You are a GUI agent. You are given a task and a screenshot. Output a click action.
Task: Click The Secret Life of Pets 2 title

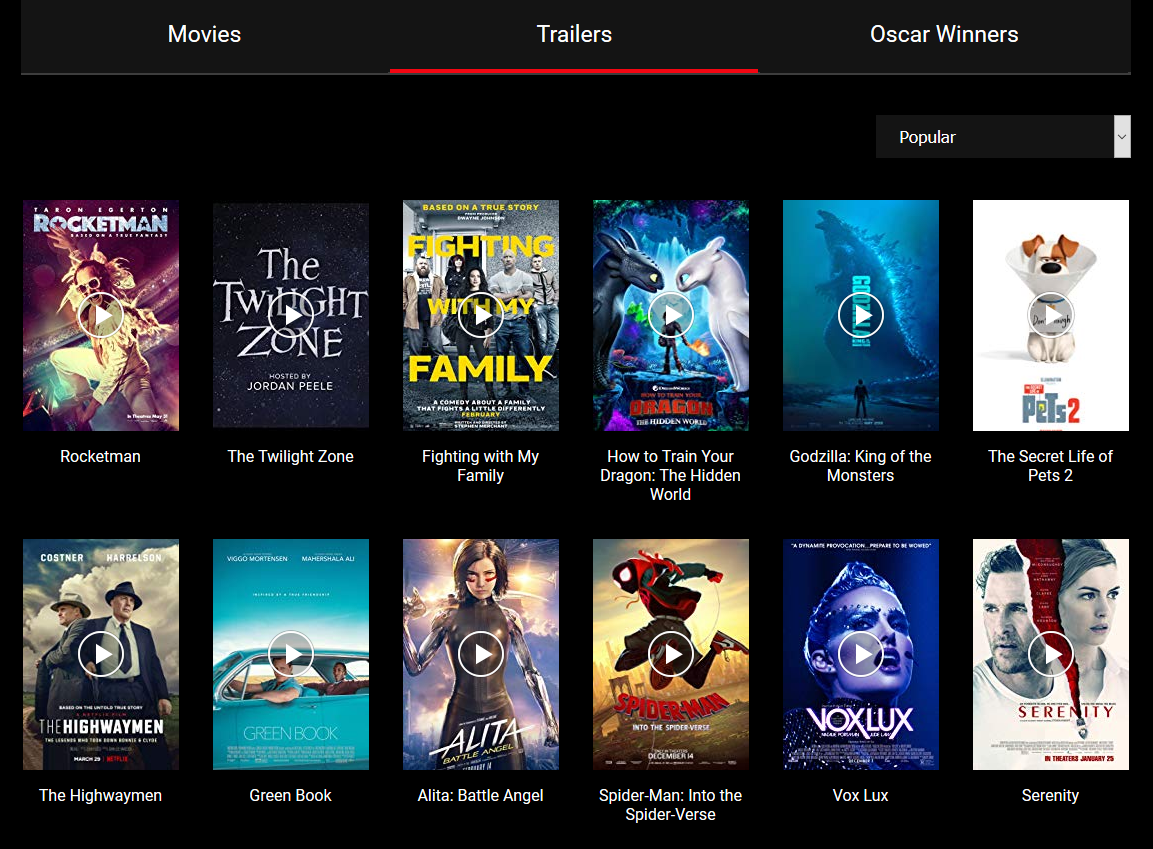(1050, 466)
